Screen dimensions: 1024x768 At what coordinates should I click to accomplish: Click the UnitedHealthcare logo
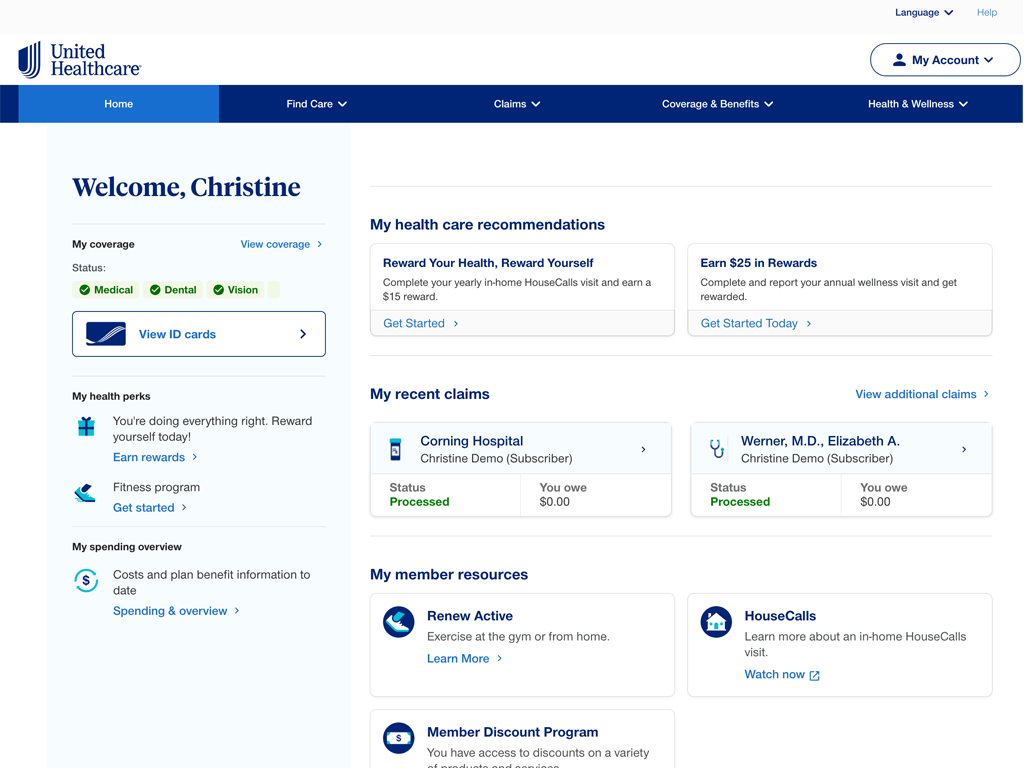coord(80,60)
